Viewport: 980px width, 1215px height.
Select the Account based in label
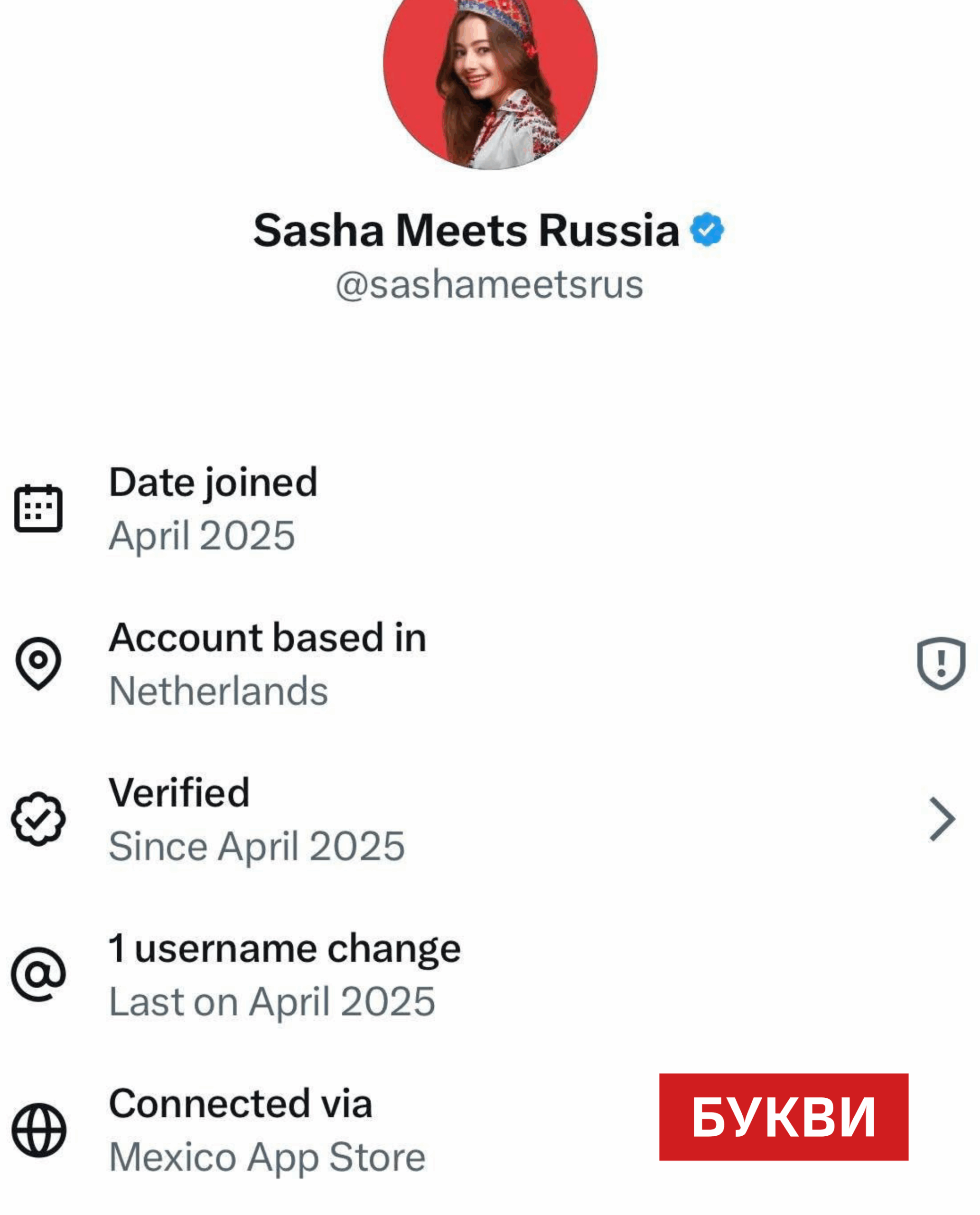click(x=268, y=638)
